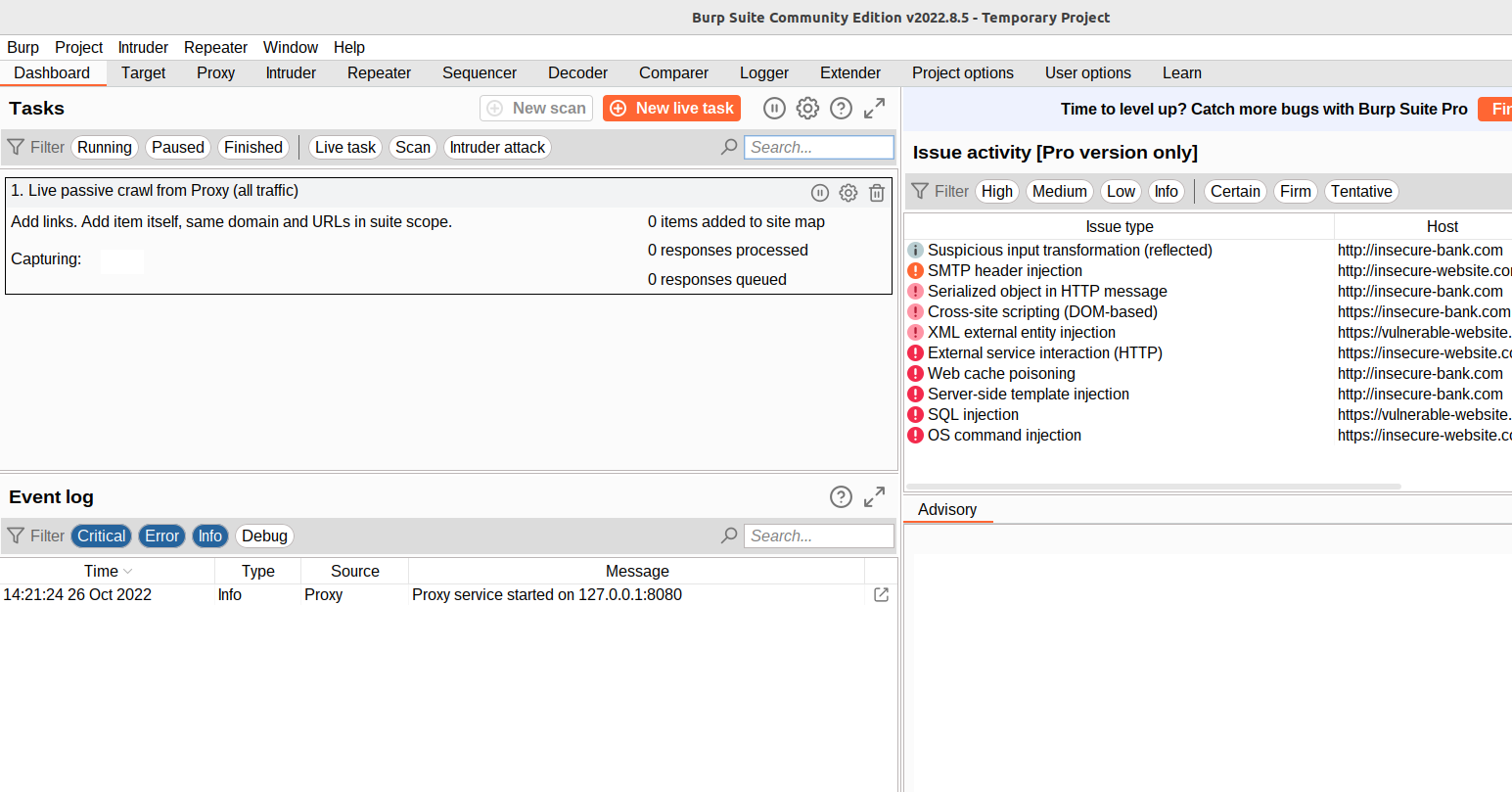Switch to the Decoder tab
1512x792 pixels.
[x=578, y=72]
